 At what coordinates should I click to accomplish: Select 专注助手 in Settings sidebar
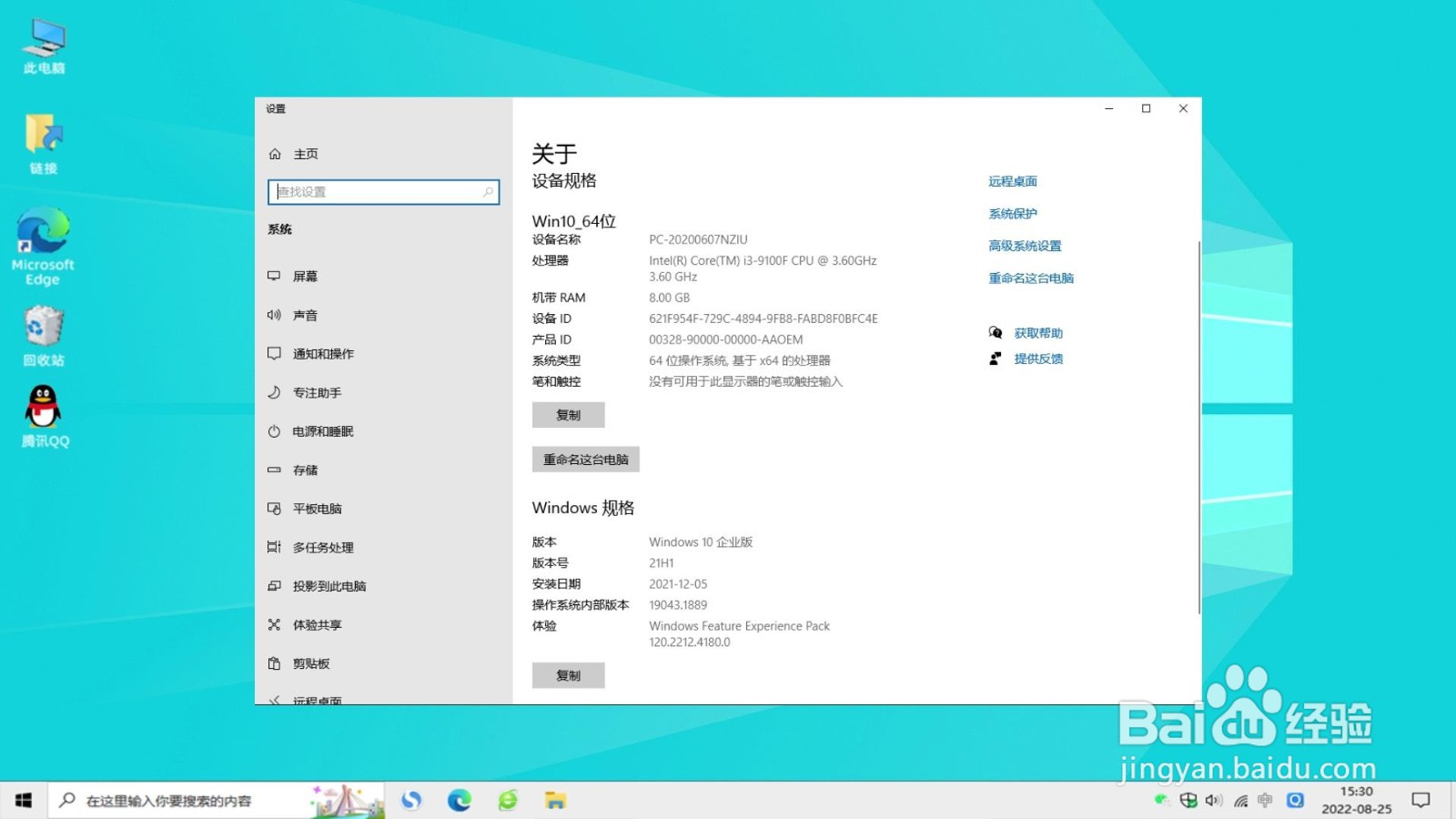(x=383, y=392)
